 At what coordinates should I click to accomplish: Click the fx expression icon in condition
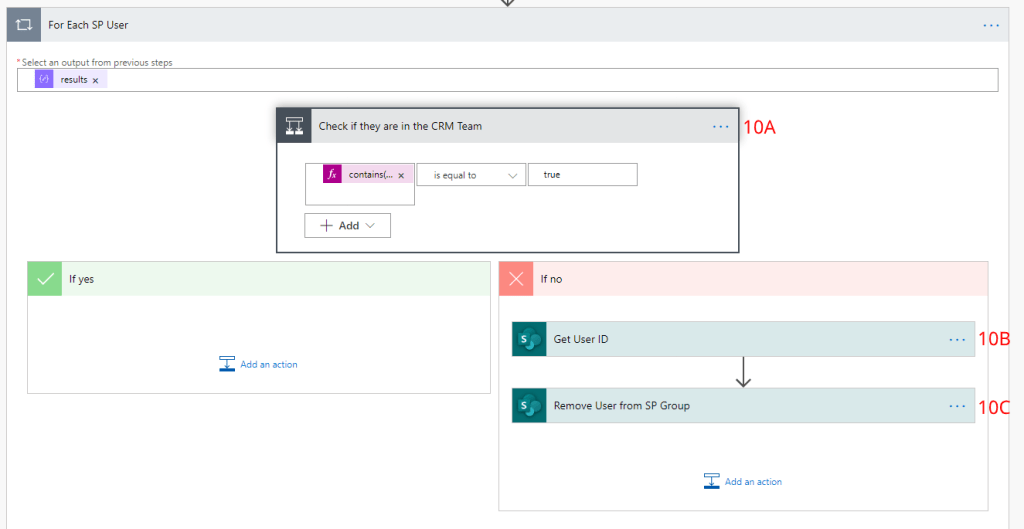332,175
